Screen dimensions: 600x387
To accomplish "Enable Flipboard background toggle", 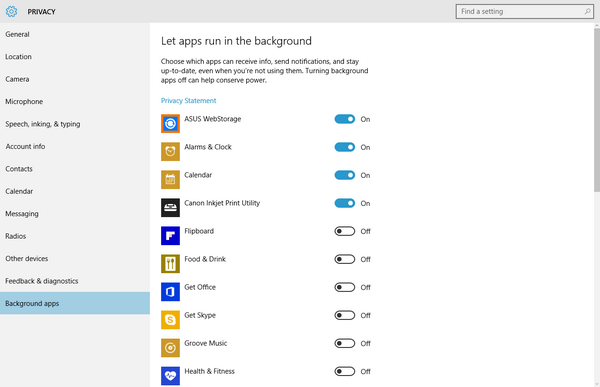I will coord(345,231).
